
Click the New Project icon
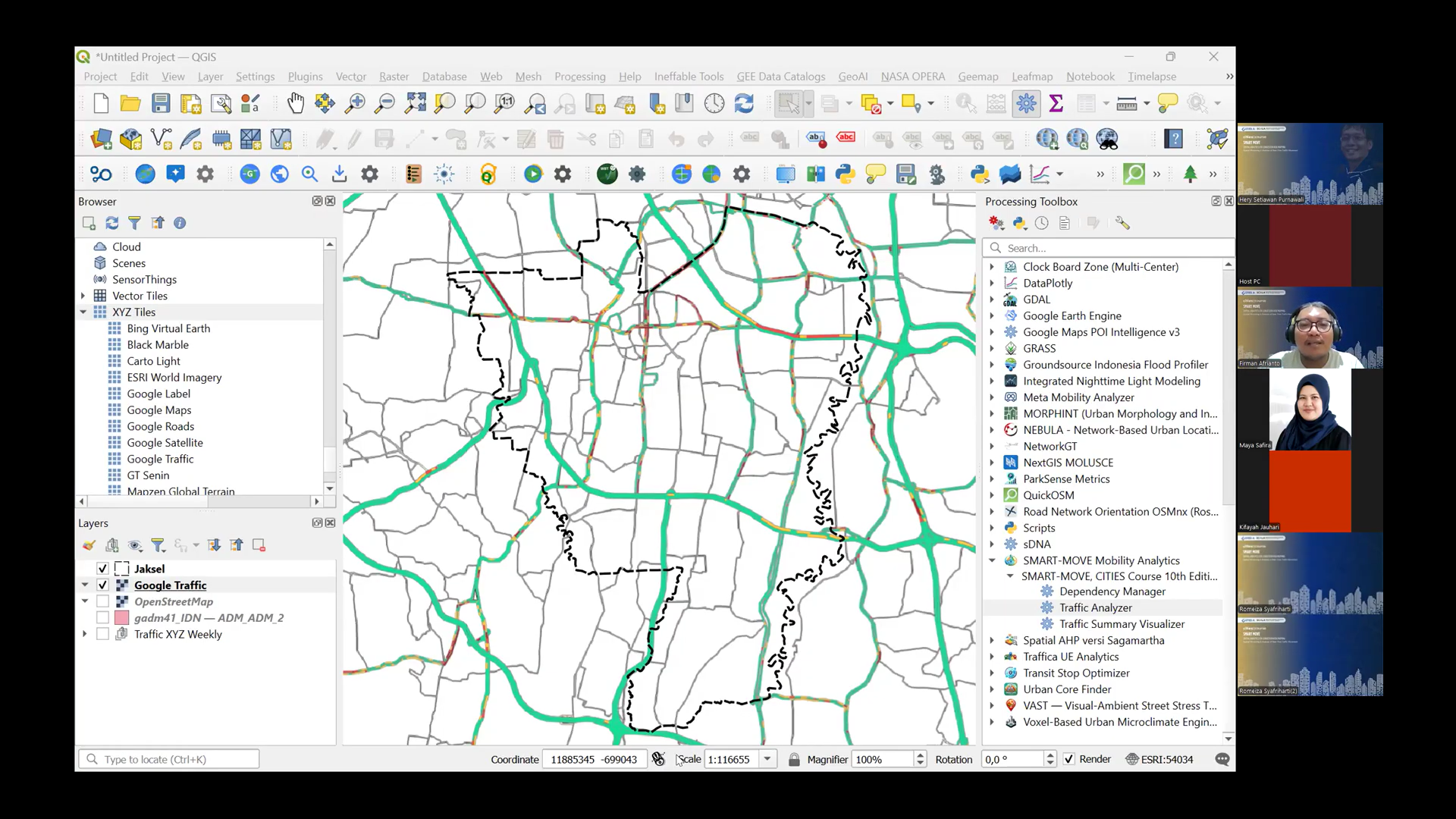101,103
